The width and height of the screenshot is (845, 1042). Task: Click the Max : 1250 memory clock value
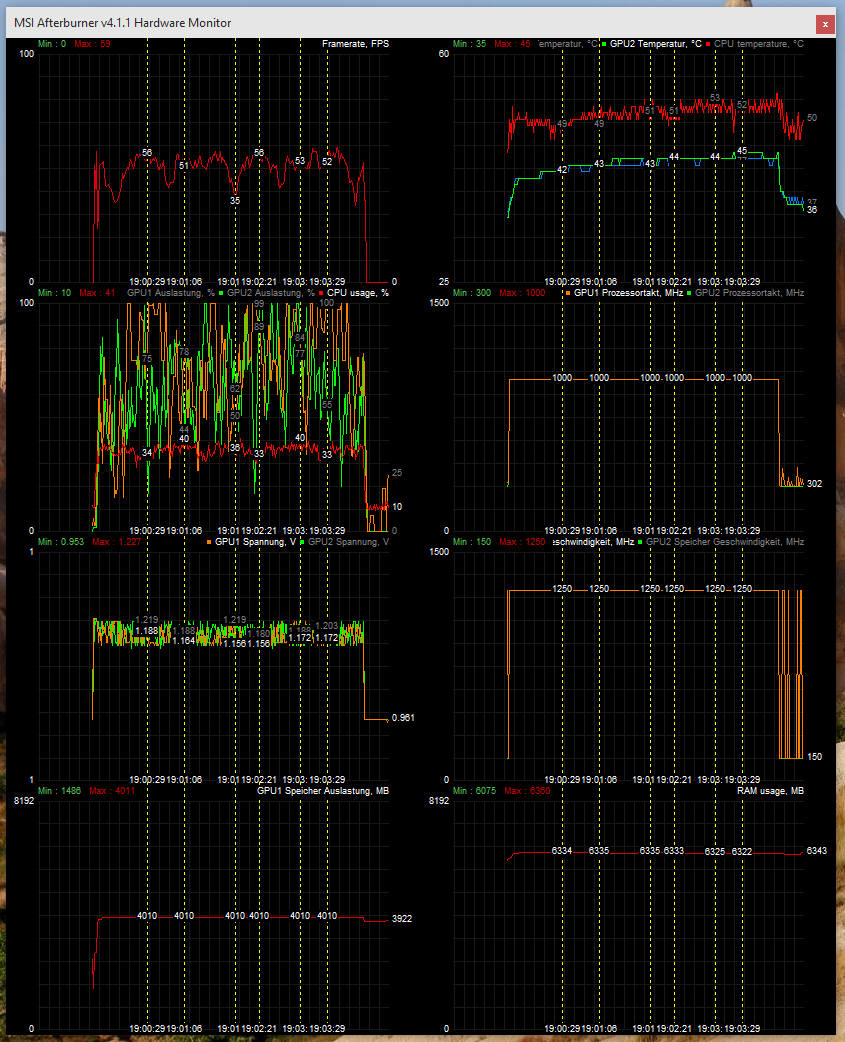pos(522,542)
